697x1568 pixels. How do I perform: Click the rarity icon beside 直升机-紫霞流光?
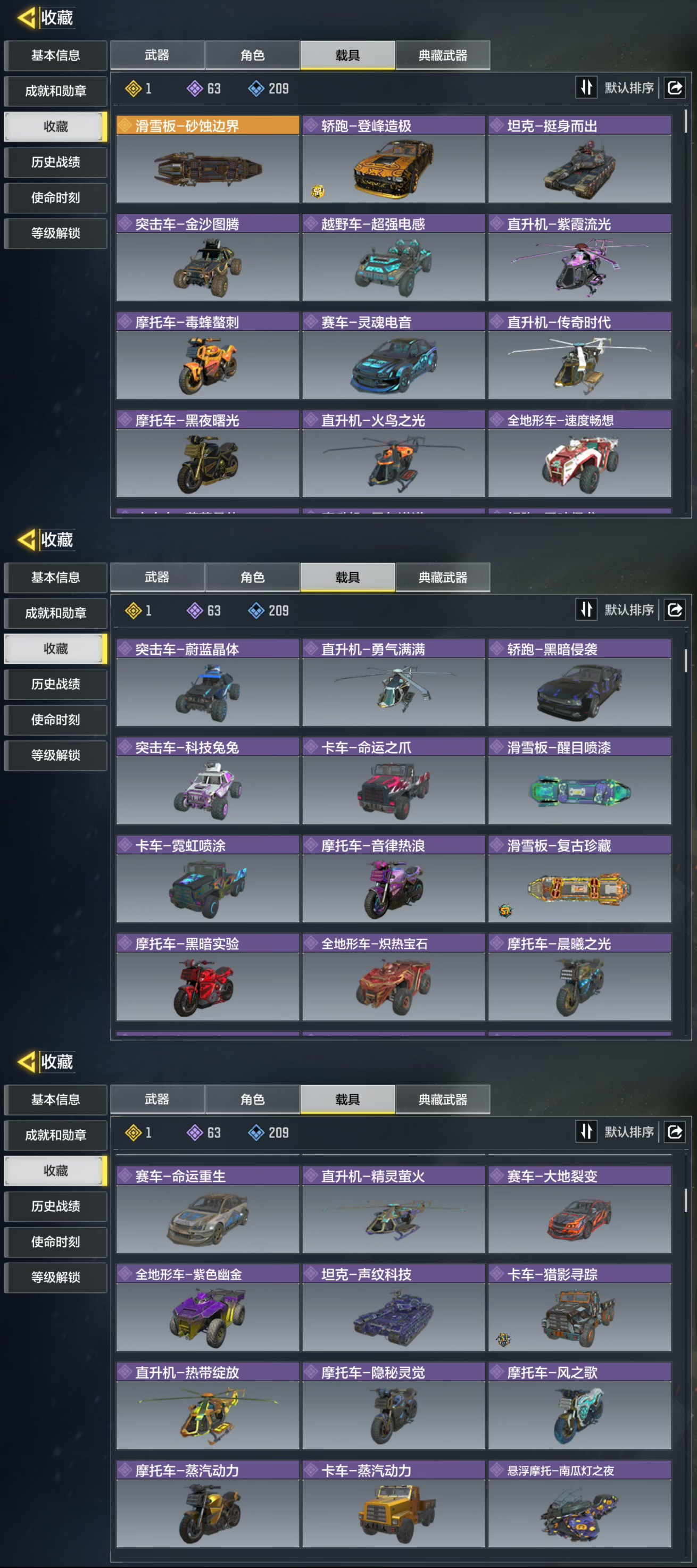pos(497,224)
